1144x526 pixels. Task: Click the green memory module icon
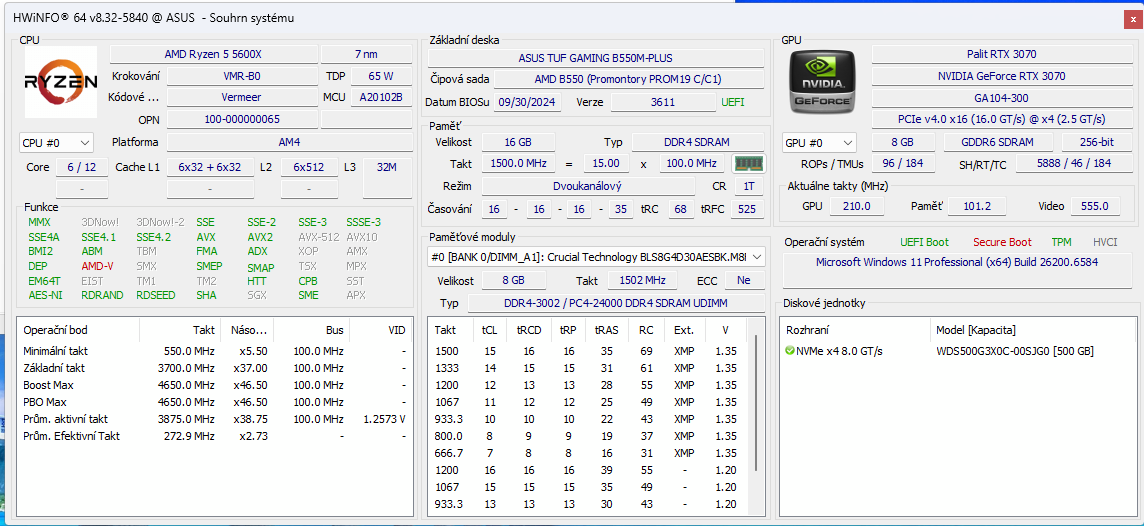click(748, 163)
